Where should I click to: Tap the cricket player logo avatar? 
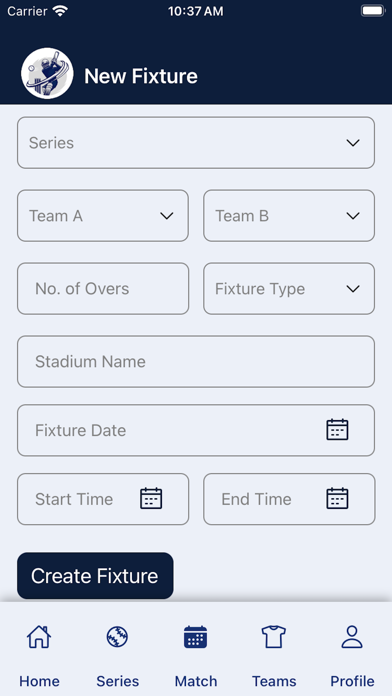point(47,73)
